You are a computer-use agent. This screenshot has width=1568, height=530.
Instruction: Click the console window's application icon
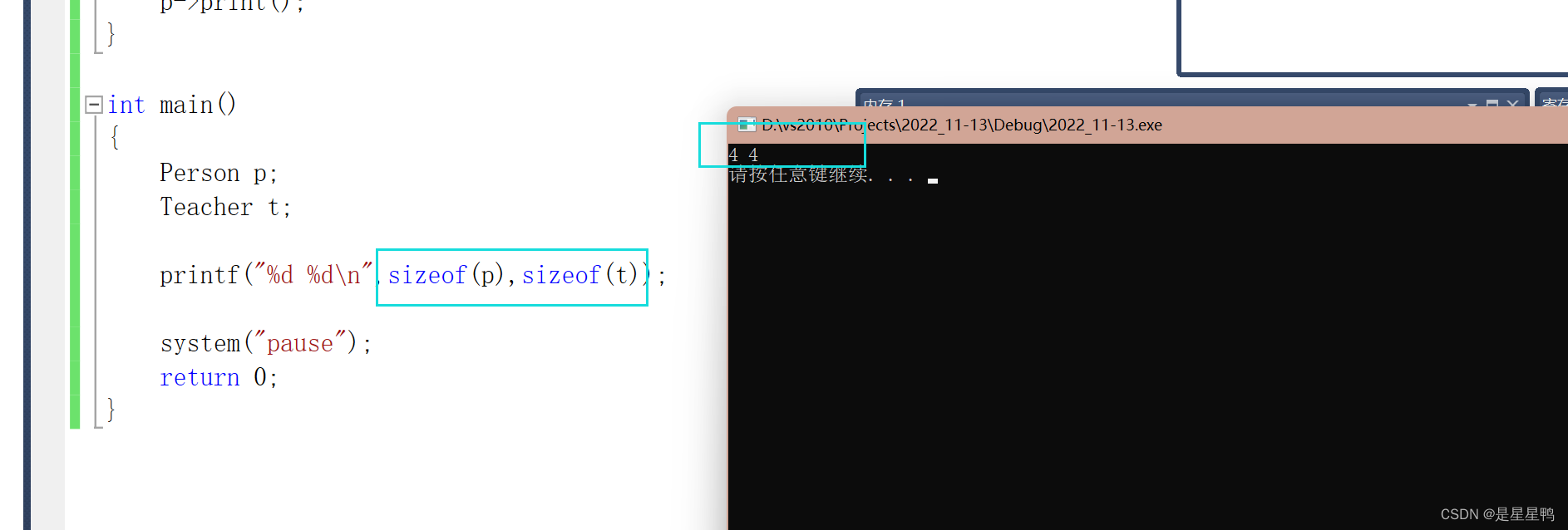[x=747, y=125]
